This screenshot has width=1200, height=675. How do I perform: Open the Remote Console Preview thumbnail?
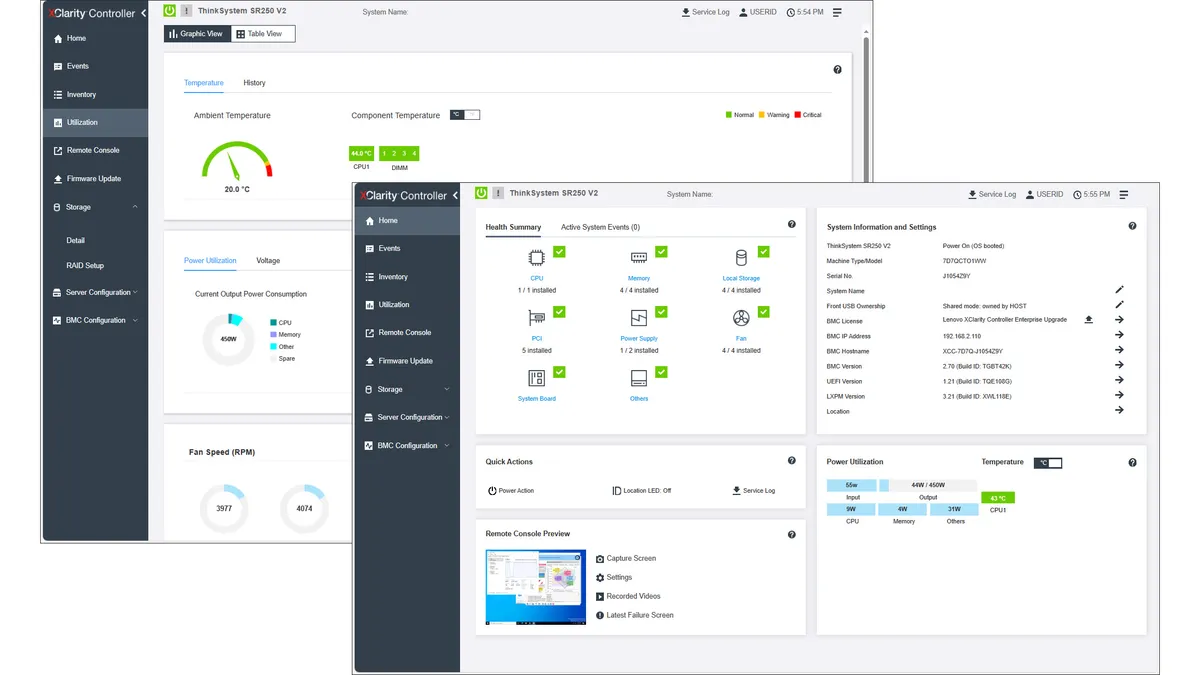click(x=535, y=587)
